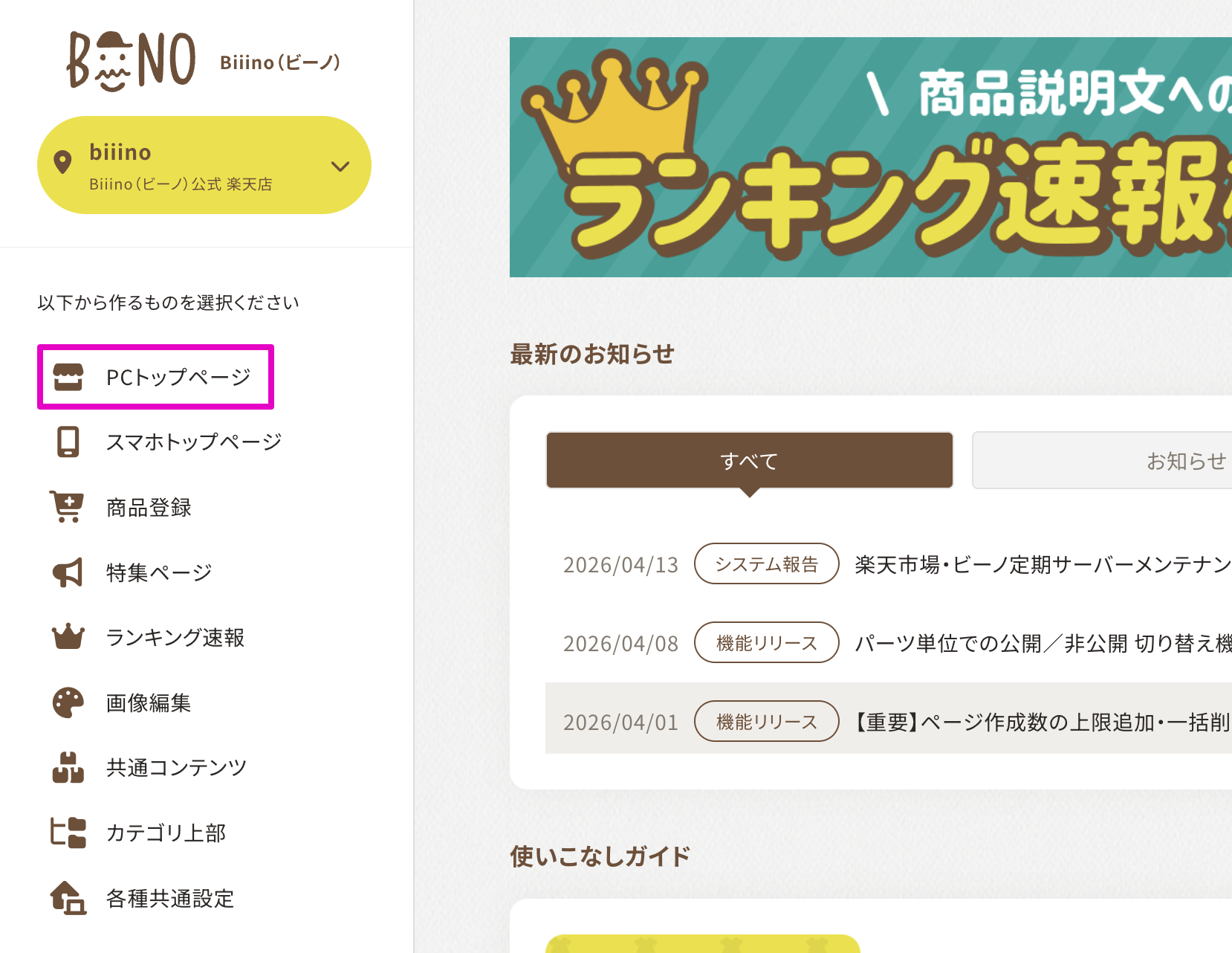1232x953 pixels.
Task: Click the PC top page storefront icon
Action: [x=68, y=377]
